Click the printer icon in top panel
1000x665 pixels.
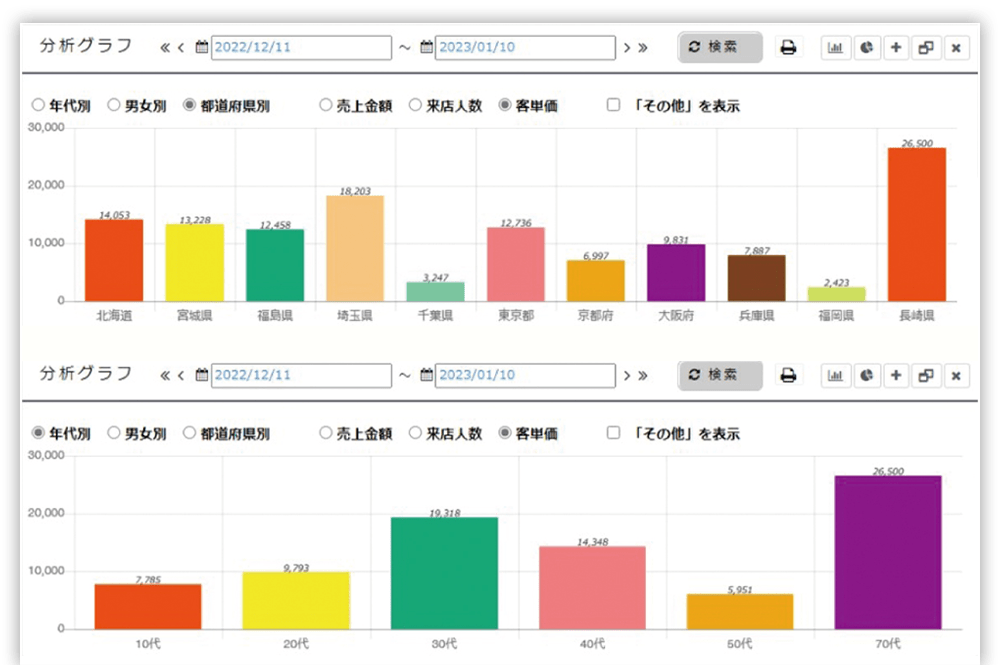point(788,48)
